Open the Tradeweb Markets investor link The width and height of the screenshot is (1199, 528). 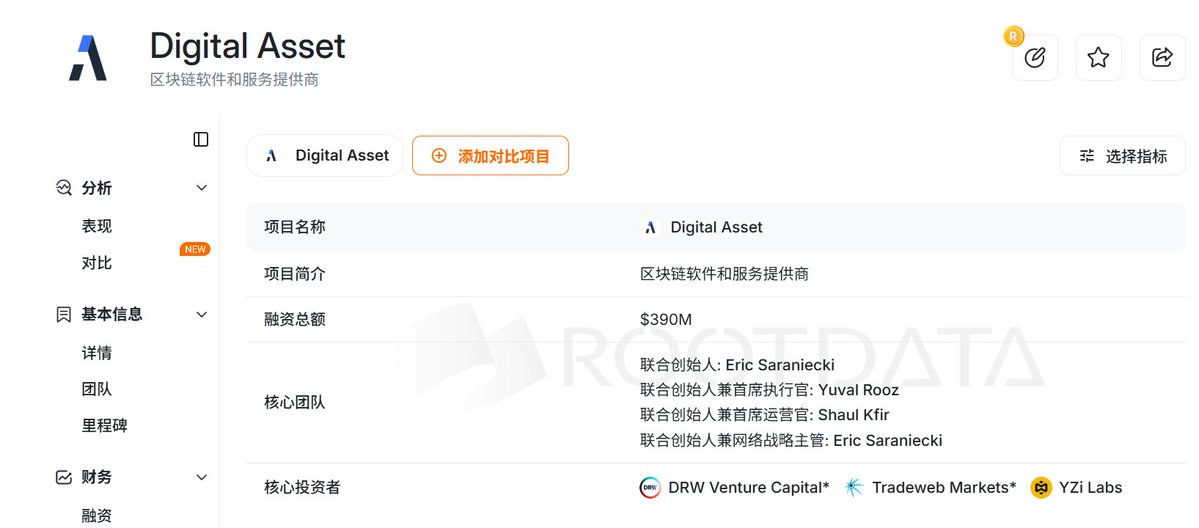[943, 488]
